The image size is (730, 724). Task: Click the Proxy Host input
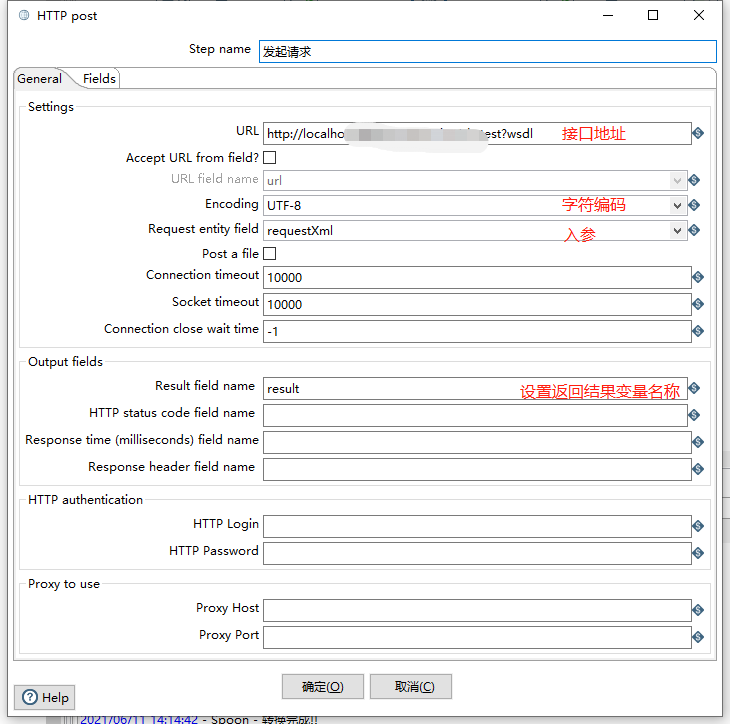point(477,610)
